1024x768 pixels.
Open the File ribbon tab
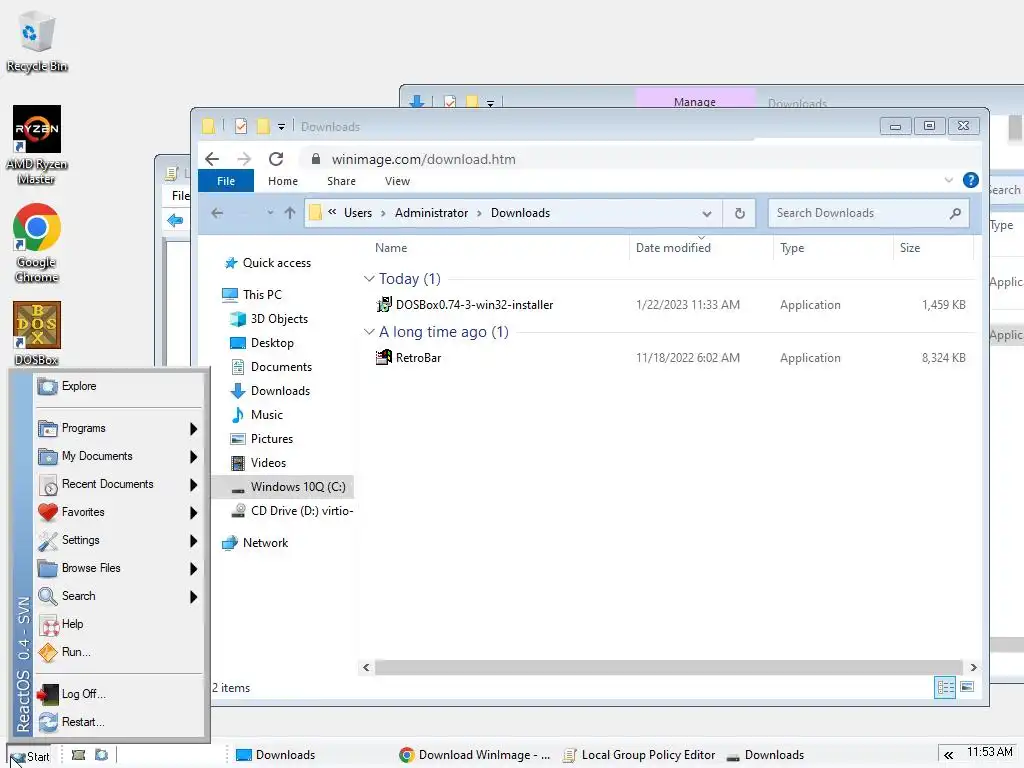226,181
